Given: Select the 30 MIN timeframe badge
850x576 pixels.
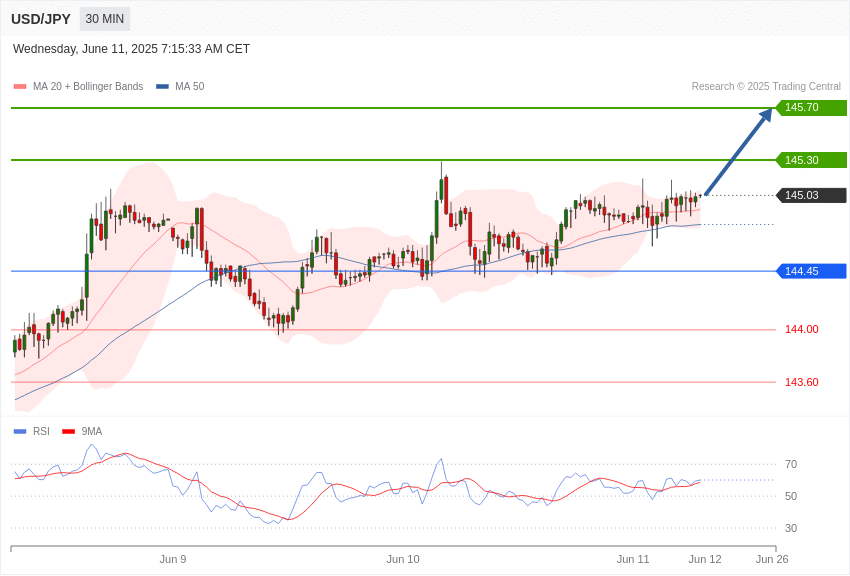Looking at the screenshot, I should pos(105,19).
